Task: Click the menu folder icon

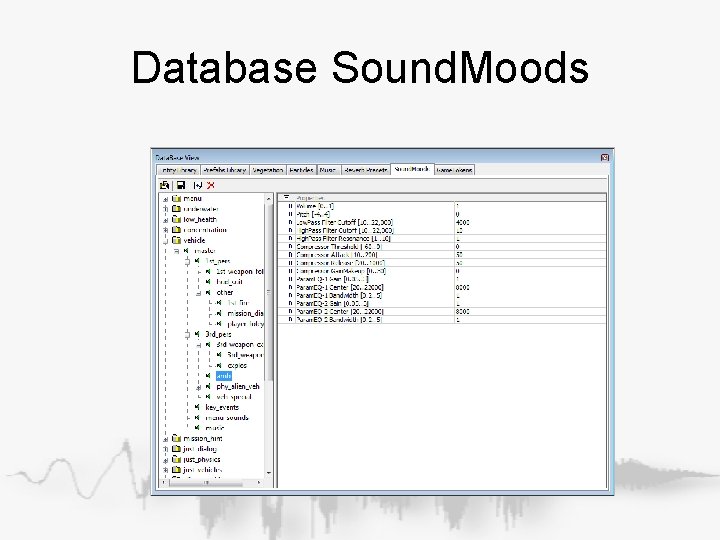Action: tap(176, 198)
